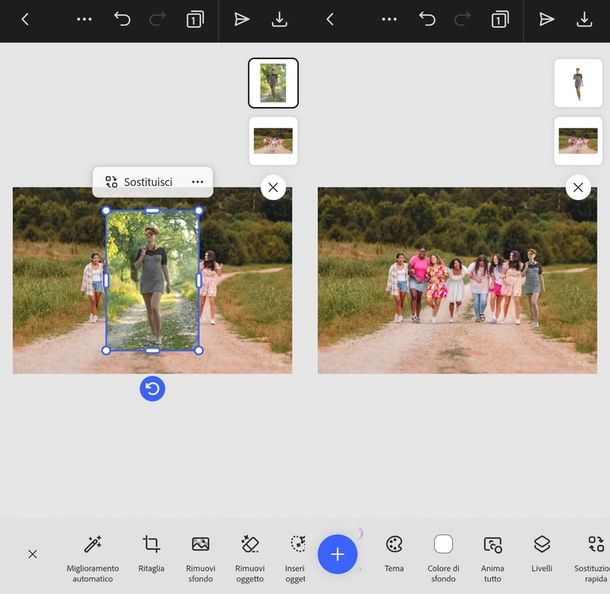Choose Rimuovi oggetto eraser tool
Image resolution: width=610 pixels, height=594 pixels.
[x=250, y=558]
